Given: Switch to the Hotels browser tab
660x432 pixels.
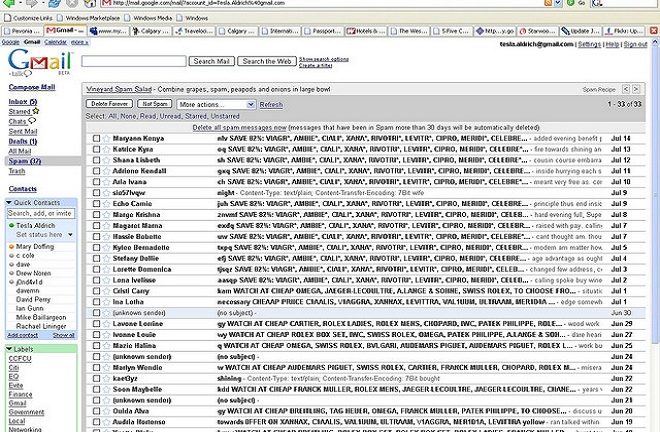Looking at the screenshot, I should [366, 31].
